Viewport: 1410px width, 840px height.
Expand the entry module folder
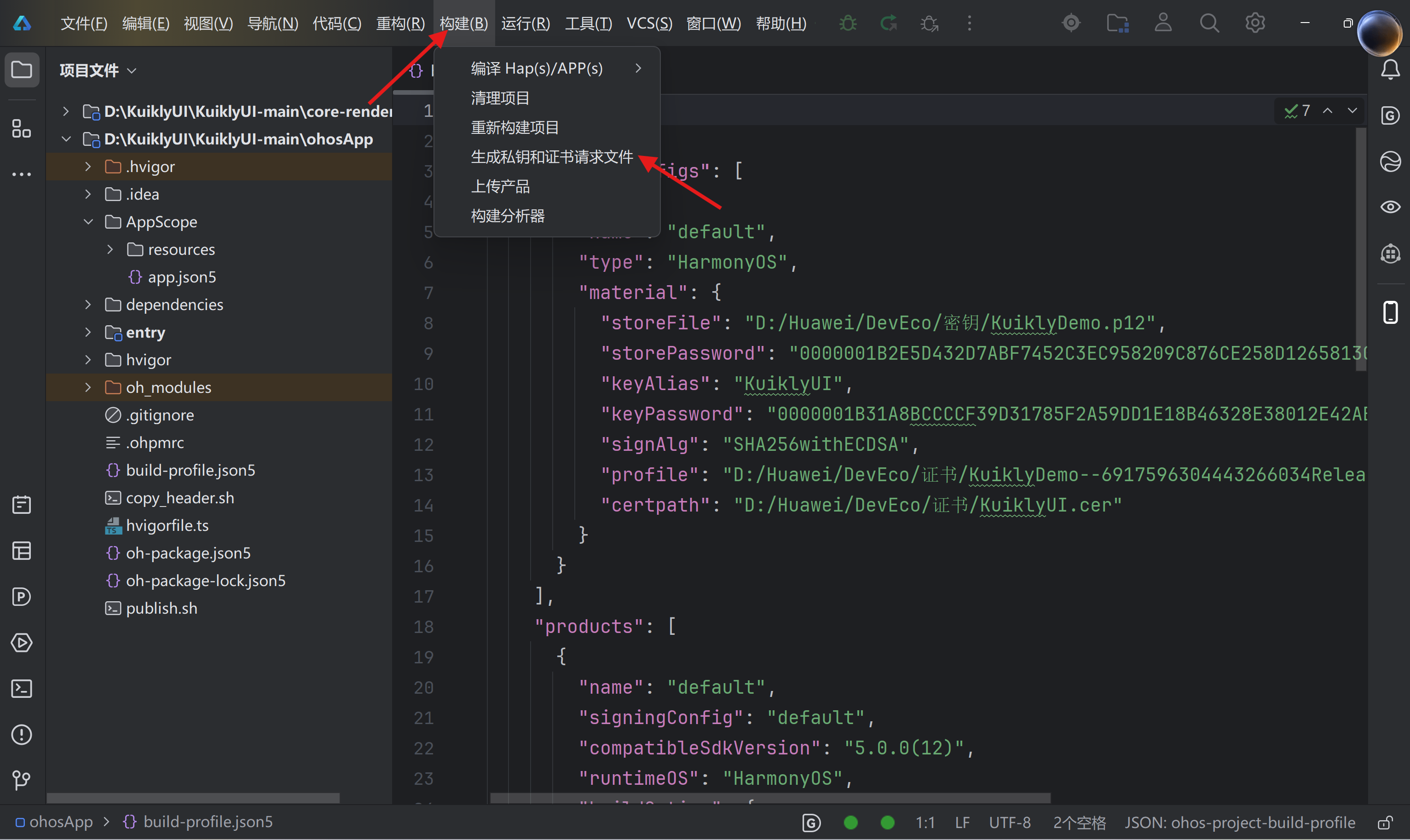click(88, 332)
